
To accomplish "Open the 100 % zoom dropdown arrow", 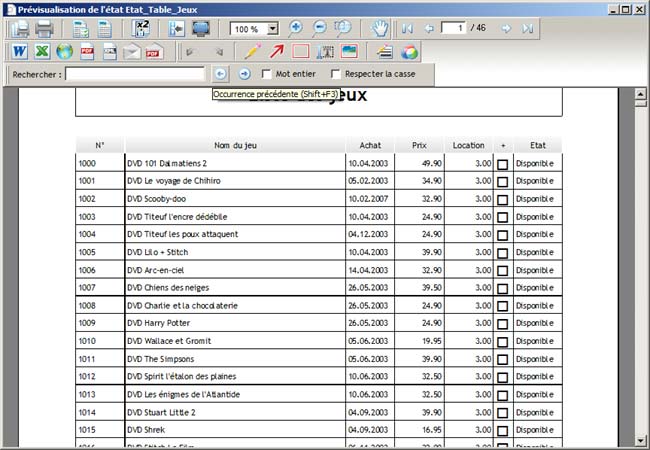I will pyautogui.click(x=272, y=29).
